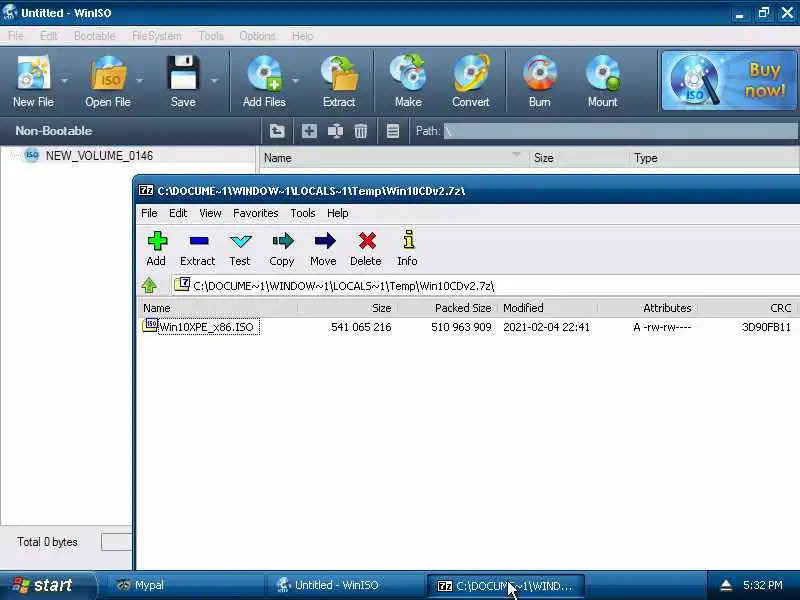Click the Copy arrow icon in 7-Zip
This screenshot has width=800, height=600.
[x=283, y=241]
